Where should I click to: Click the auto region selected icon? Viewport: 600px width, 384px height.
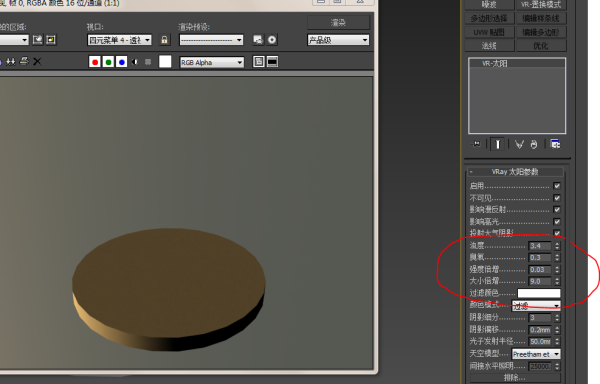(51, 40)
